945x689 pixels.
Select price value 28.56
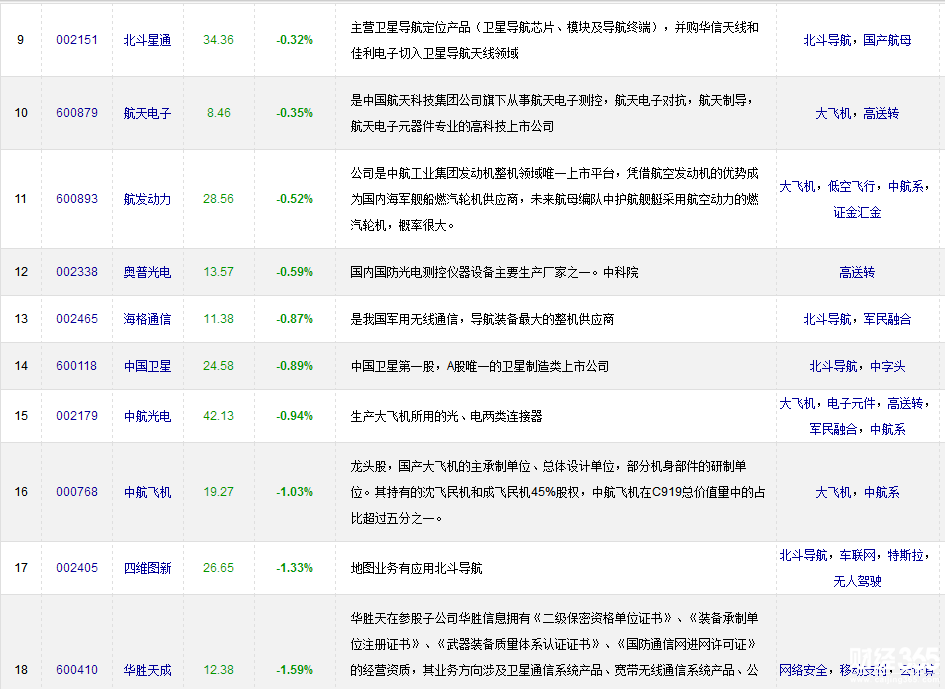click(x=218, y=199)
